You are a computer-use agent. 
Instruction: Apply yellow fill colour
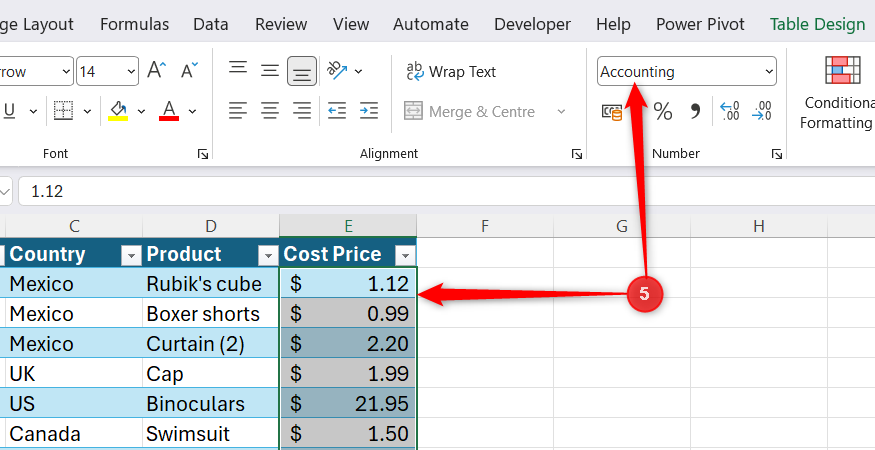[x=118, y=111]
